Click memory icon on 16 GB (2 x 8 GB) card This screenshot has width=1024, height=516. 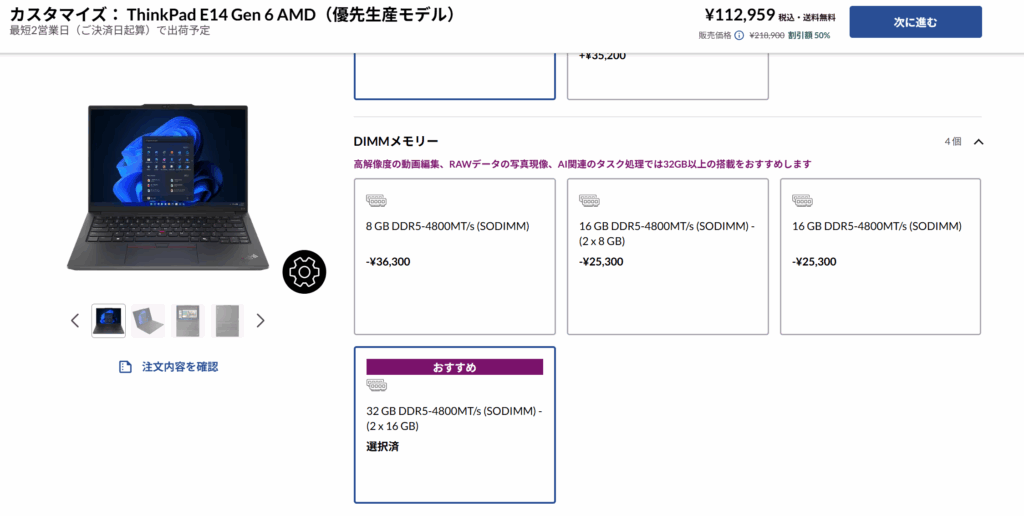click(590, 201)
